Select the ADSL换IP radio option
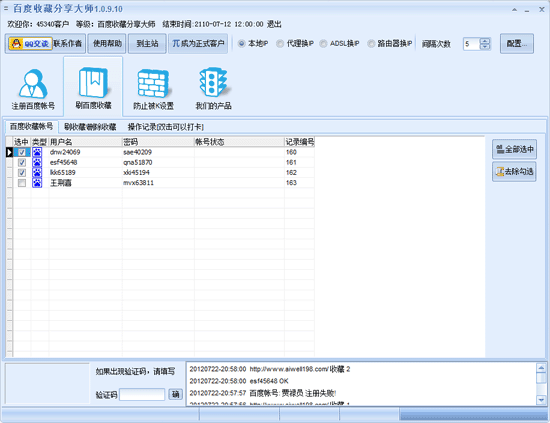The height and width of the screenshot is (423, 550). (323, 43)
